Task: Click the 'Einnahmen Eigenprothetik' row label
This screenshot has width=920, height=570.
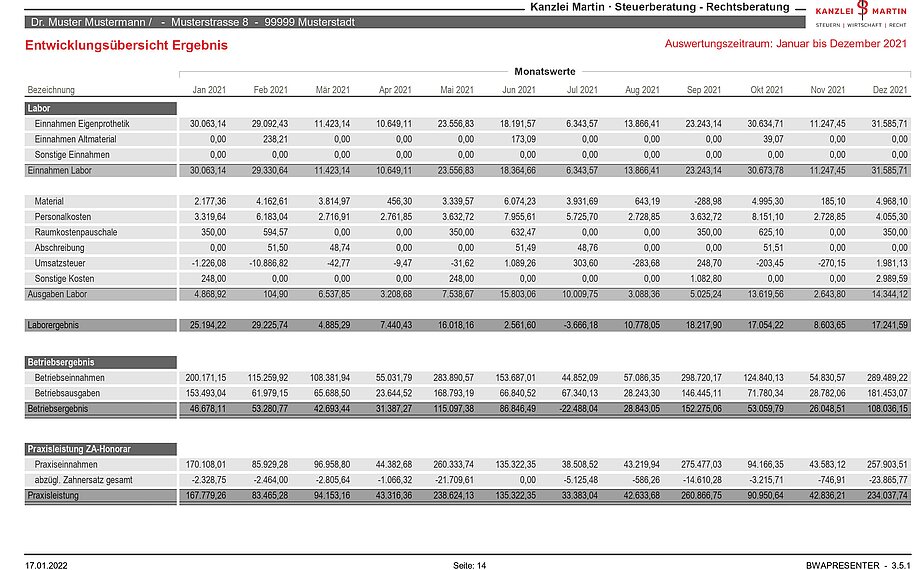Action: pyautogui.click(x=82, y=124)
